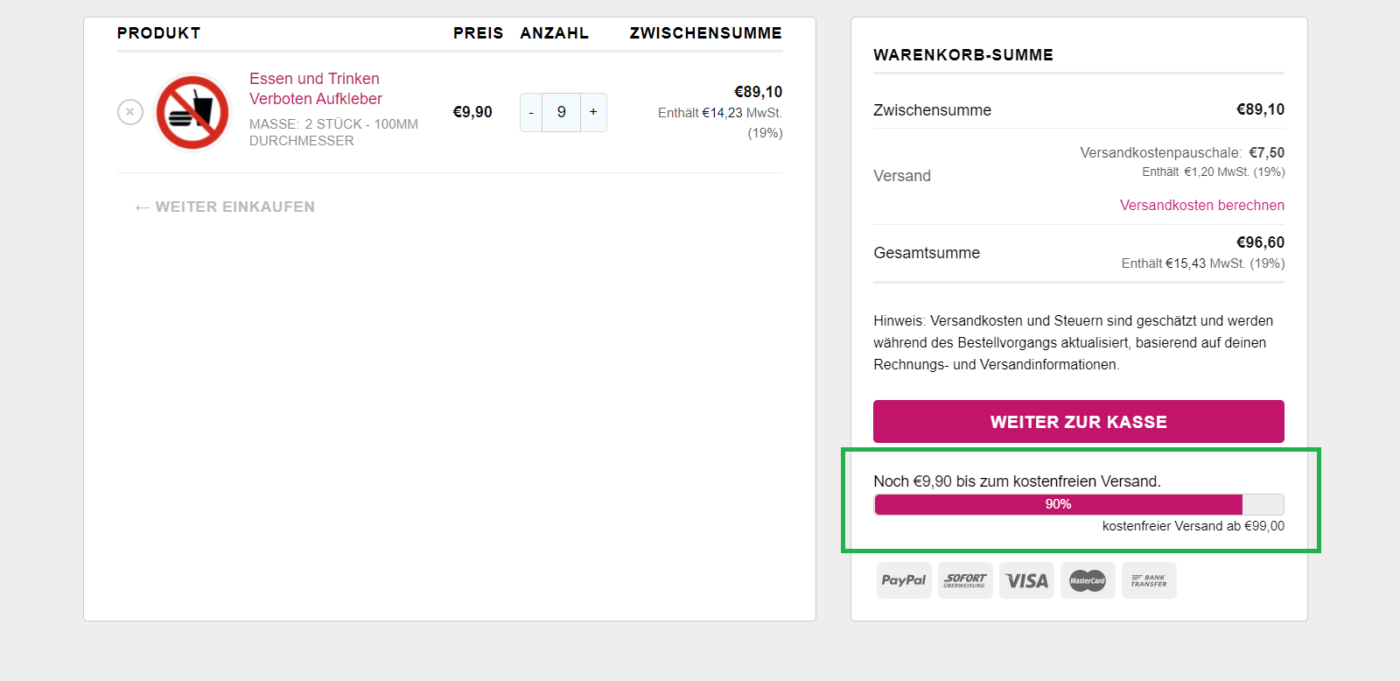Go back via Weiter Einkaufen link
This screenshot has width=1400, height=681.
[x=225, y=207]
